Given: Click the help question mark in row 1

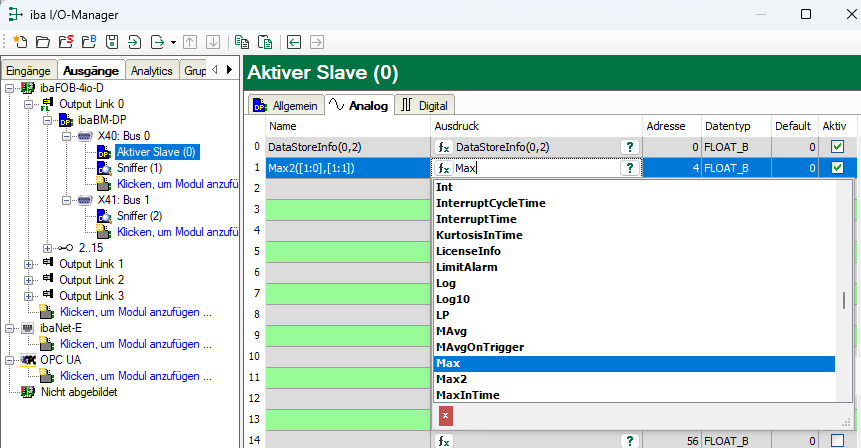Looking at the screenshot, I should (629, 168).
